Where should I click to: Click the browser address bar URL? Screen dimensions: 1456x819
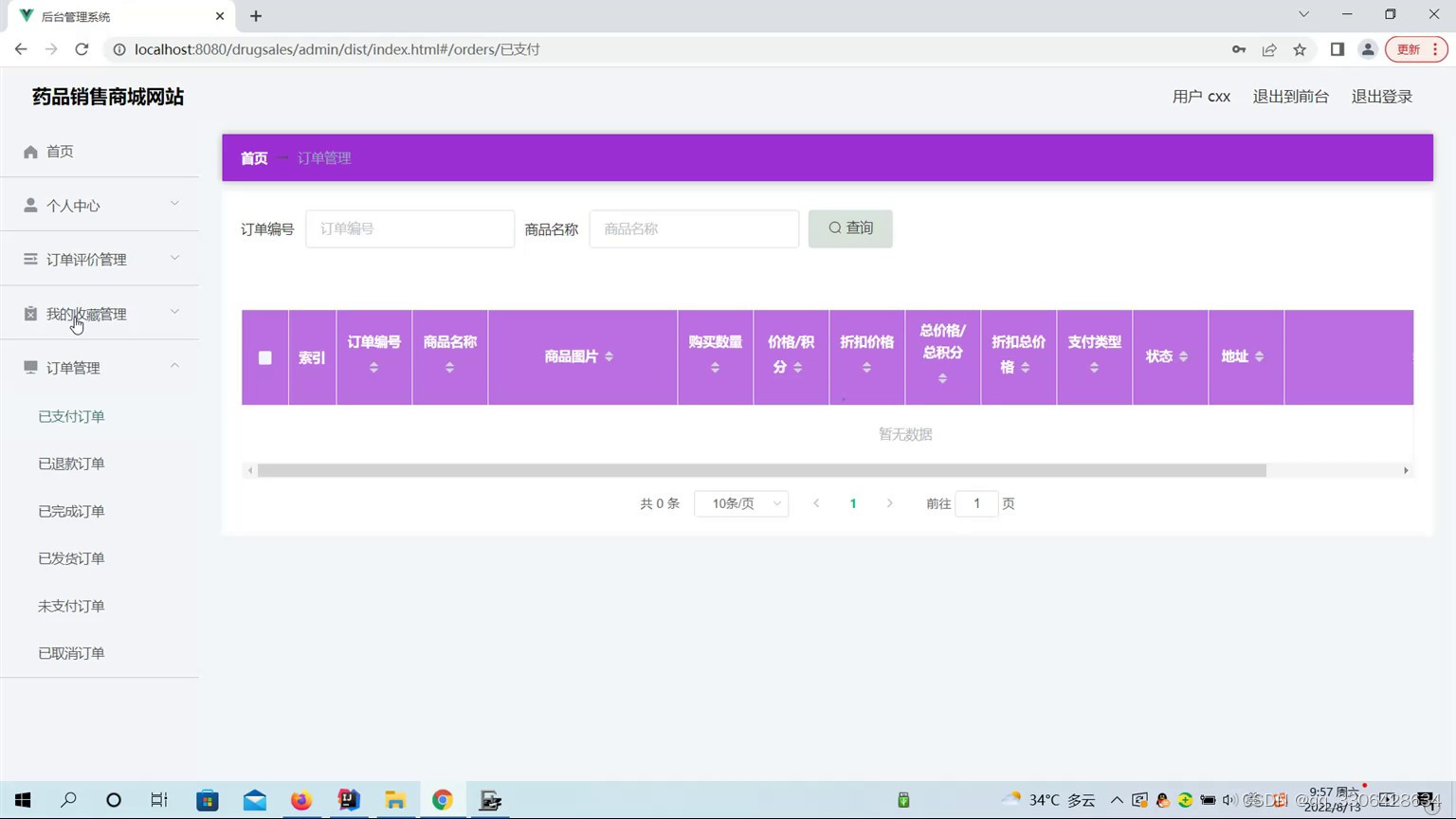tap(337, 49)
